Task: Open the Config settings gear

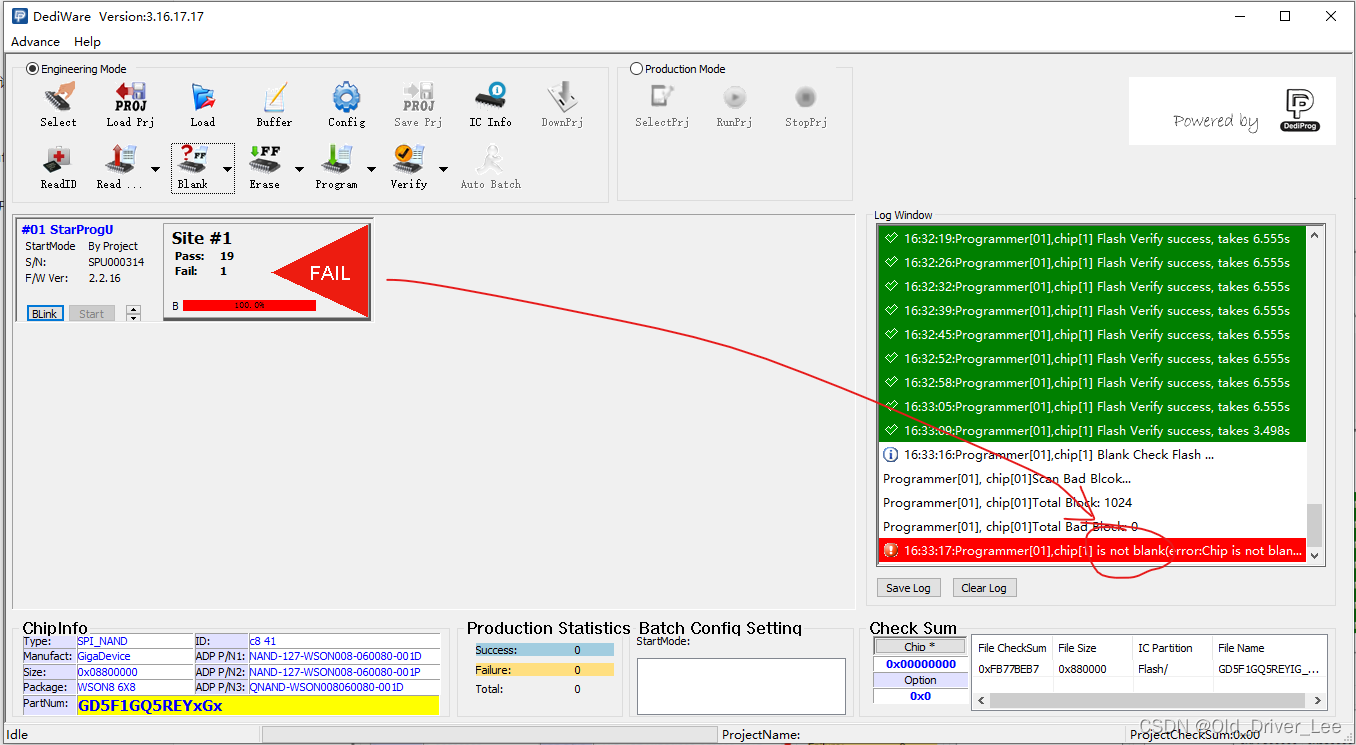Action: [346, 105]
